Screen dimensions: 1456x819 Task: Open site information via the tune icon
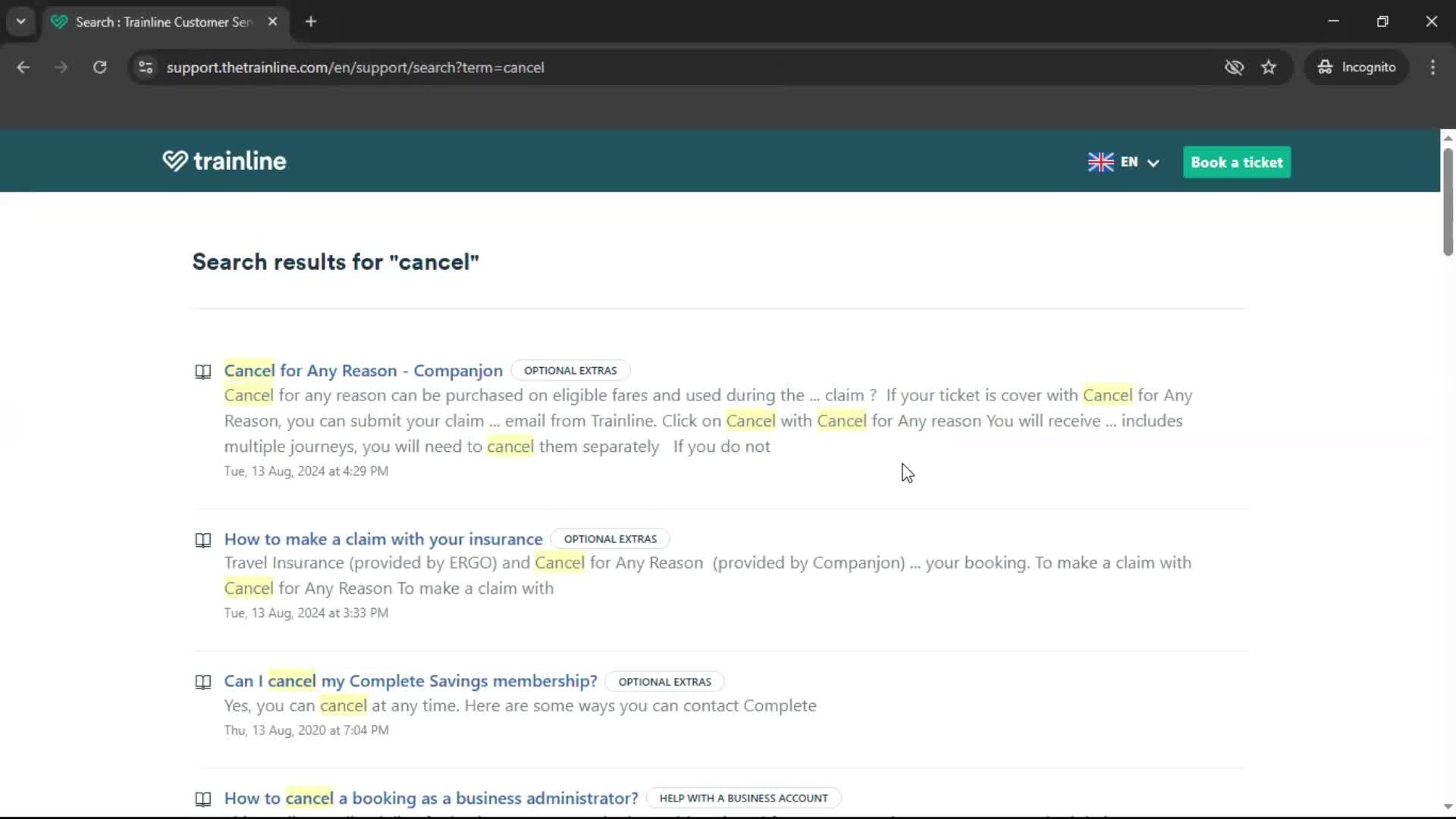pyautogui.click(x=145, y=67)
